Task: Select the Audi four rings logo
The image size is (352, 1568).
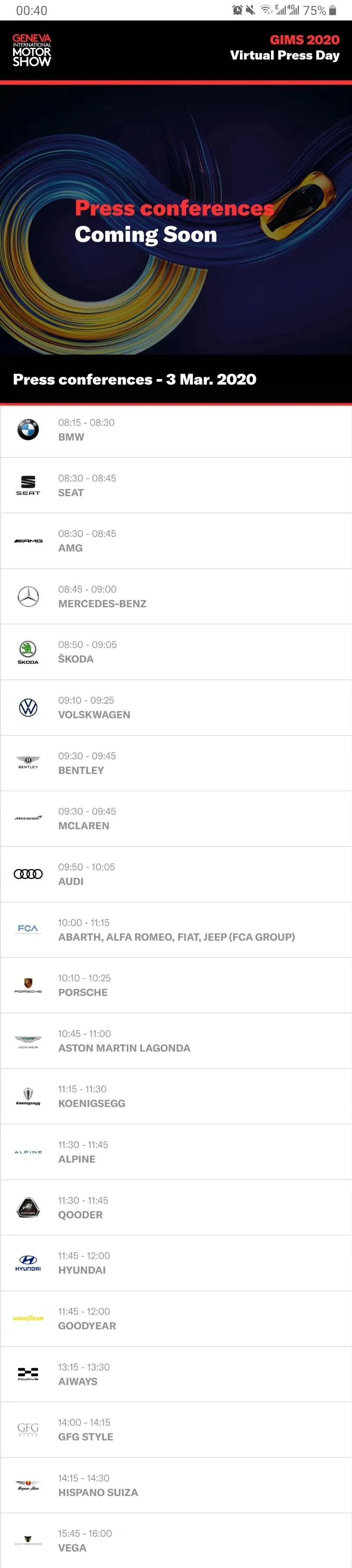Action: (28, 874)
